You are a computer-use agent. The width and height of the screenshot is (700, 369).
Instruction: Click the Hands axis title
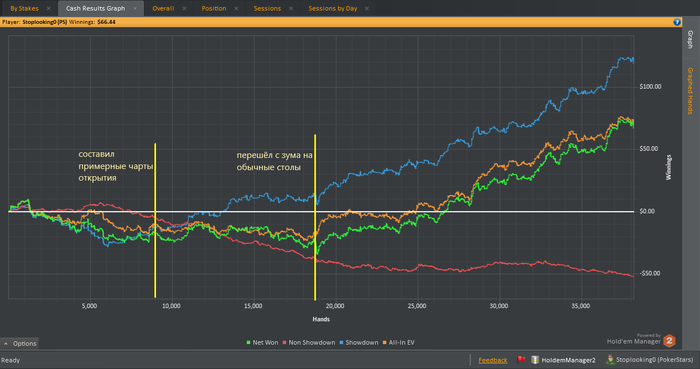pos(321,319)
